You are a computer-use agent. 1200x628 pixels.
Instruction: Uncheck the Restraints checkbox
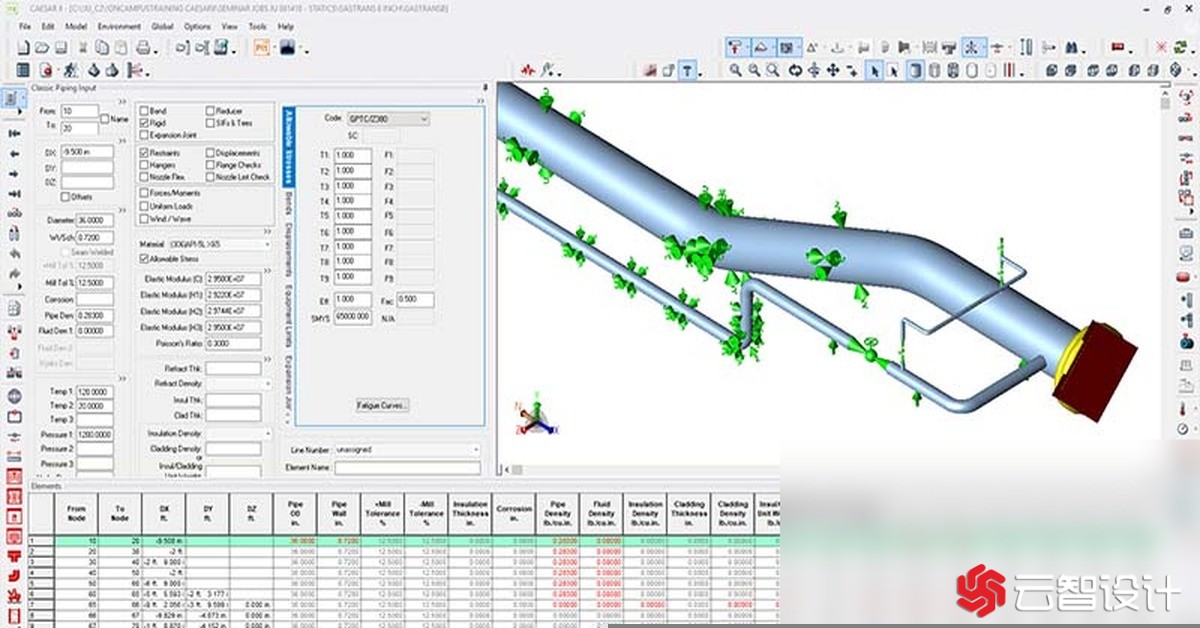(145, 153)
